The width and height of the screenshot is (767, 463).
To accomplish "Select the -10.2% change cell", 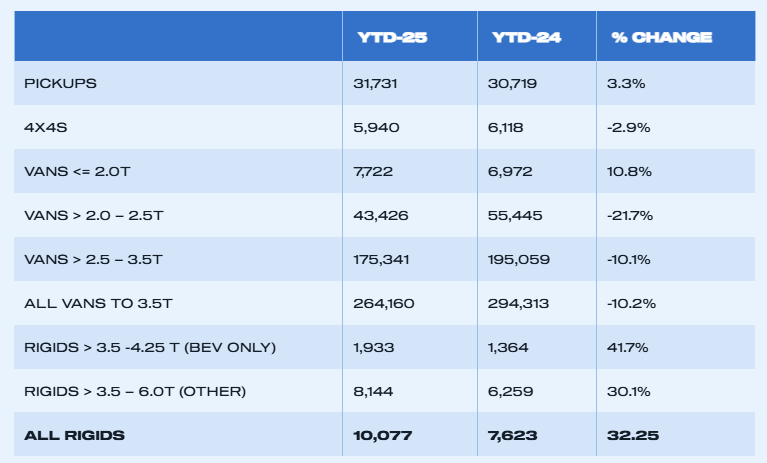I will pyautogui.click(x=630, y=303).
